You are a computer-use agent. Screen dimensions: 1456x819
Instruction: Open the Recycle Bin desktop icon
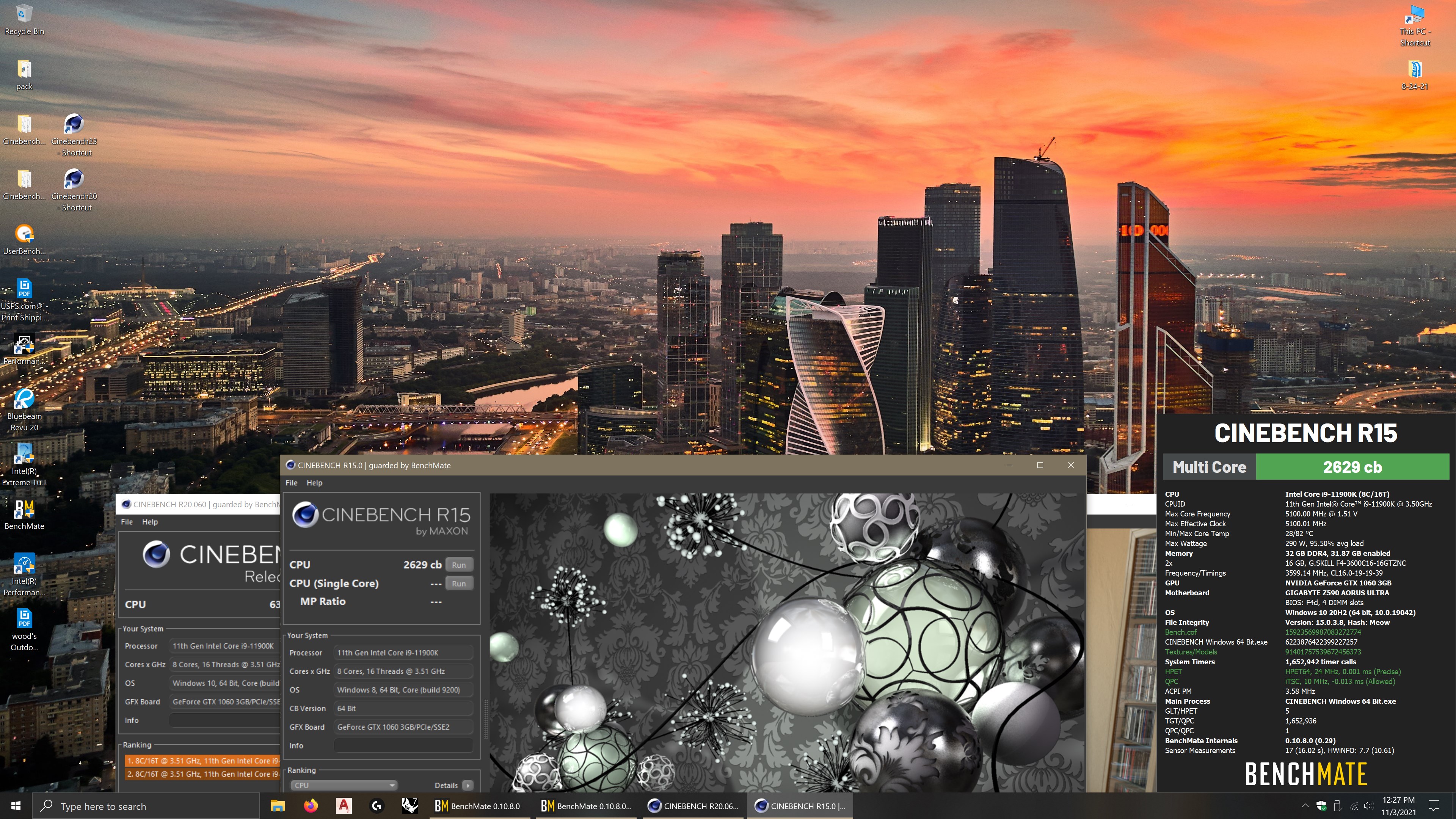(x=24, y=19)
